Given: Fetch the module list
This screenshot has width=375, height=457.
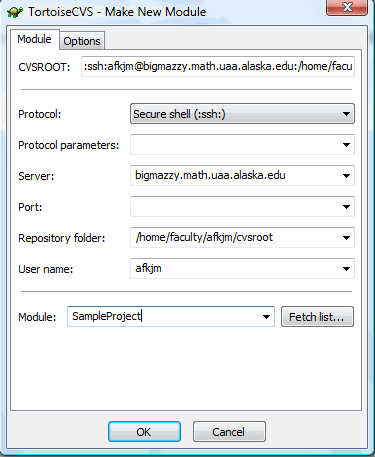Looking at the screenshot, I should tap(317, 317).
